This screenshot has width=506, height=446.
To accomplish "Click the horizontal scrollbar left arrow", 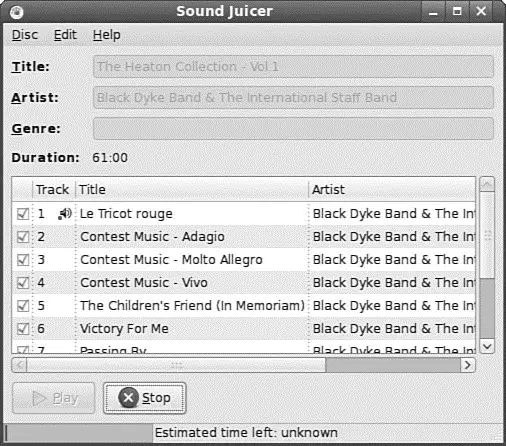I will (19, 365).
